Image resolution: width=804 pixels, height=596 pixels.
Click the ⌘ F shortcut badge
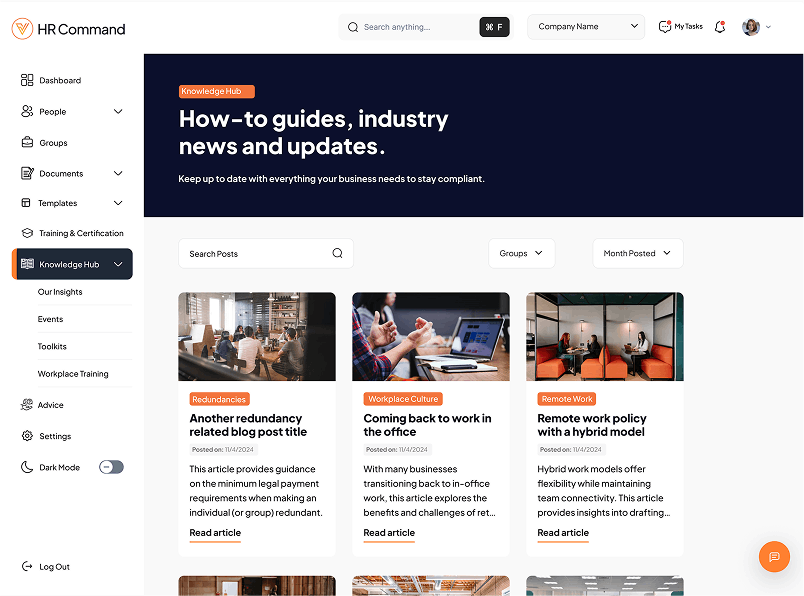tap(494, 27)
